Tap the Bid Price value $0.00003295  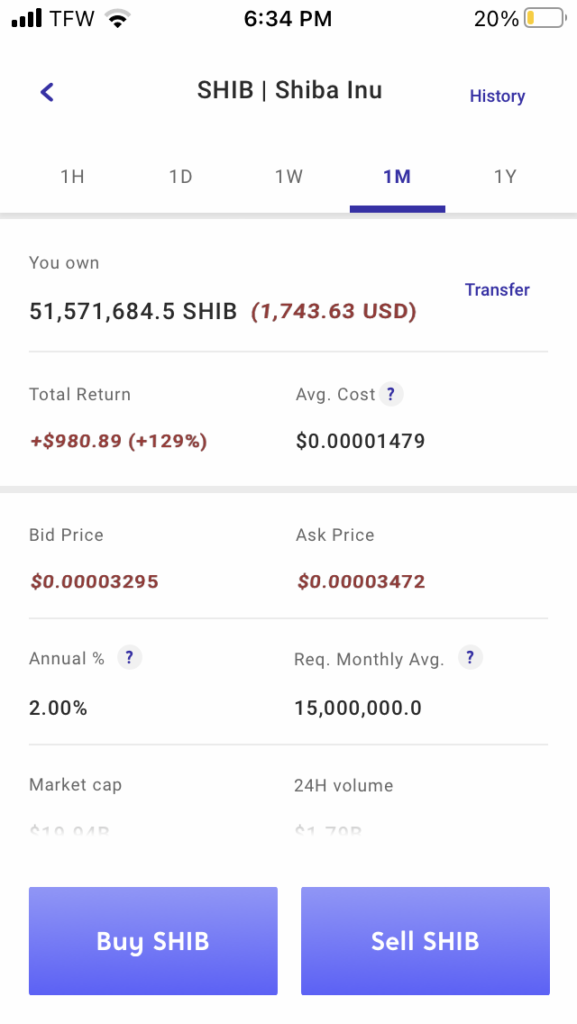point(95,581)
